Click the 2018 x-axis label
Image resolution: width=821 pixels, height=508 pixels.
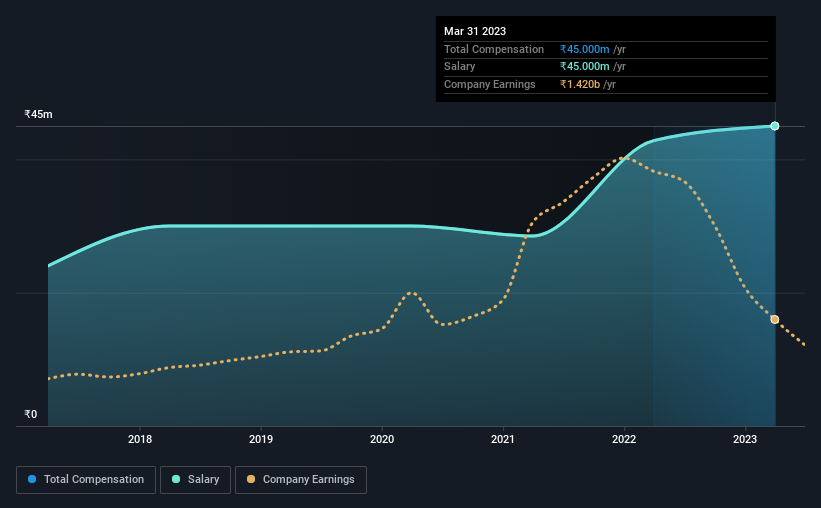[x=140, y=439]
